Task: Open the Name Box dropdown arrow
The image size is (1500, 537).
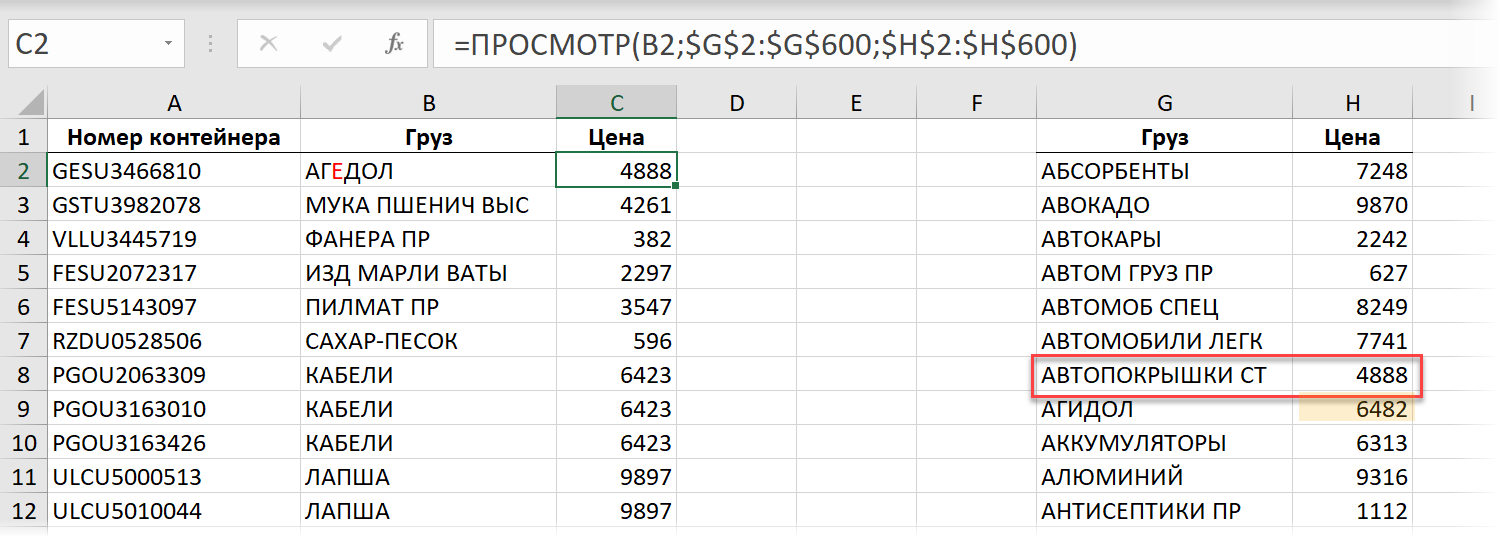Action: 167,45
